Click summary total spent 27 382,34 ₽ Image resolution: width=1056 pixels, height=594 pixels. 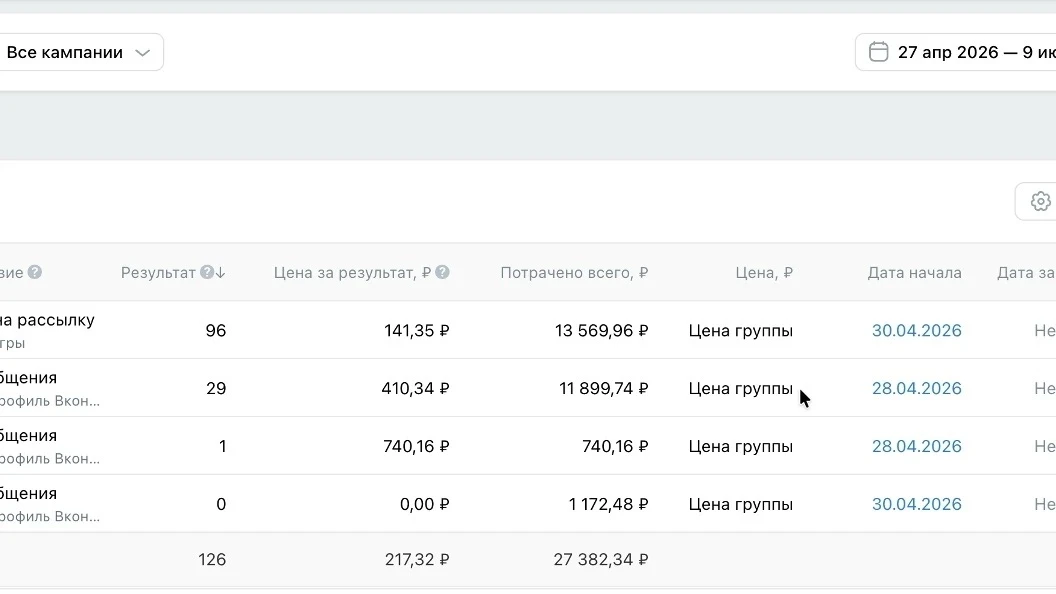point(601,560)
